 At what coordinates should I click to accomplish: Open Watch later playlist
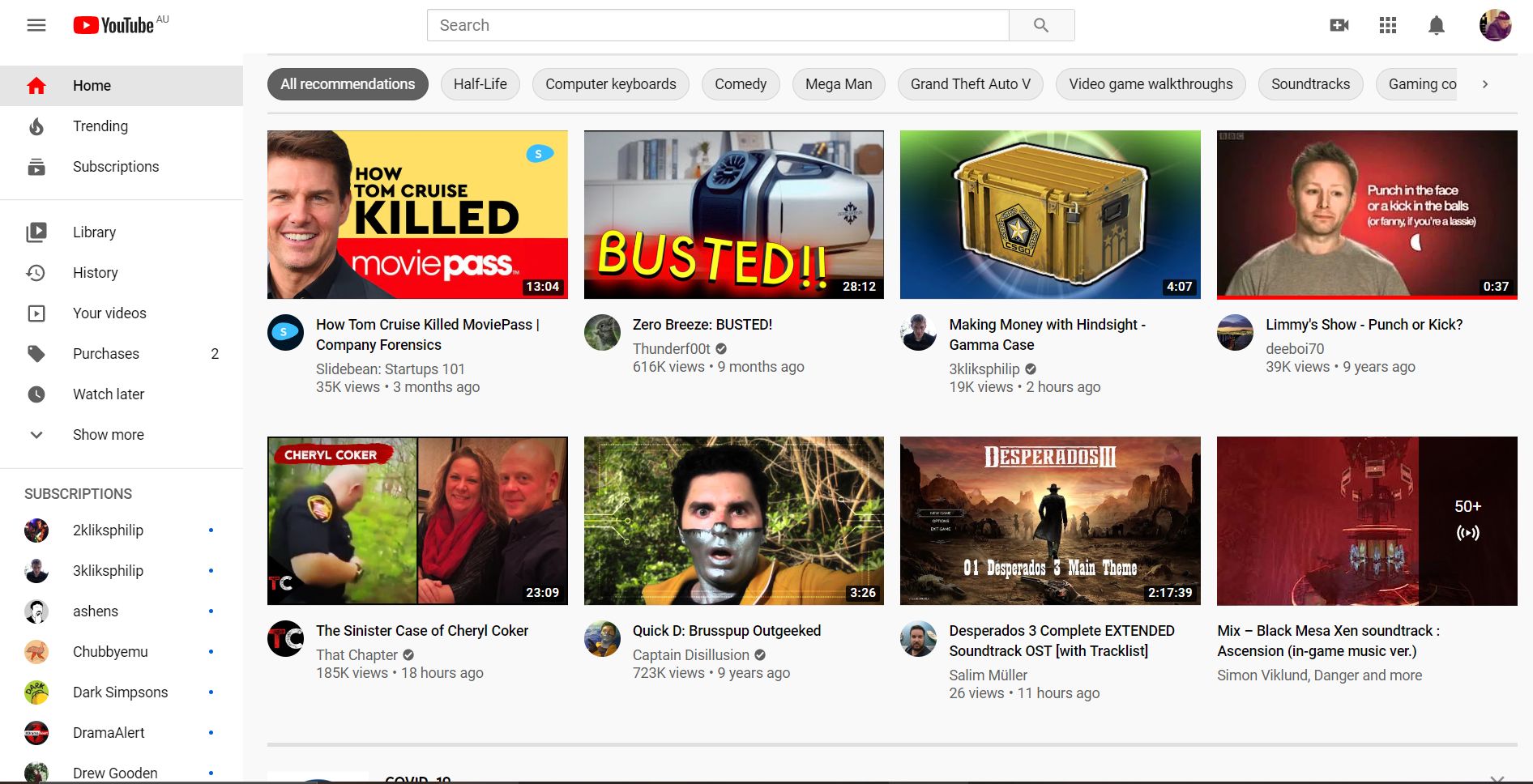(x=108, y=394)
